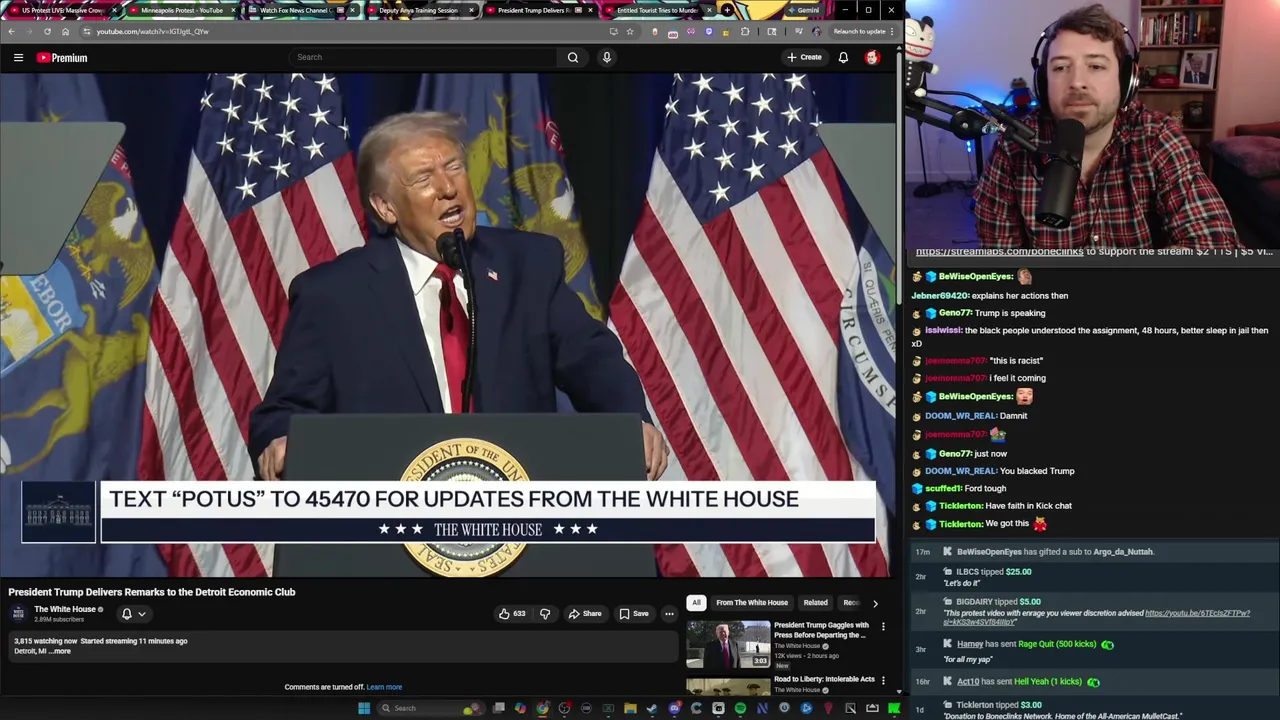Expand the subscription notification bell dropdown

click(133, 614)
